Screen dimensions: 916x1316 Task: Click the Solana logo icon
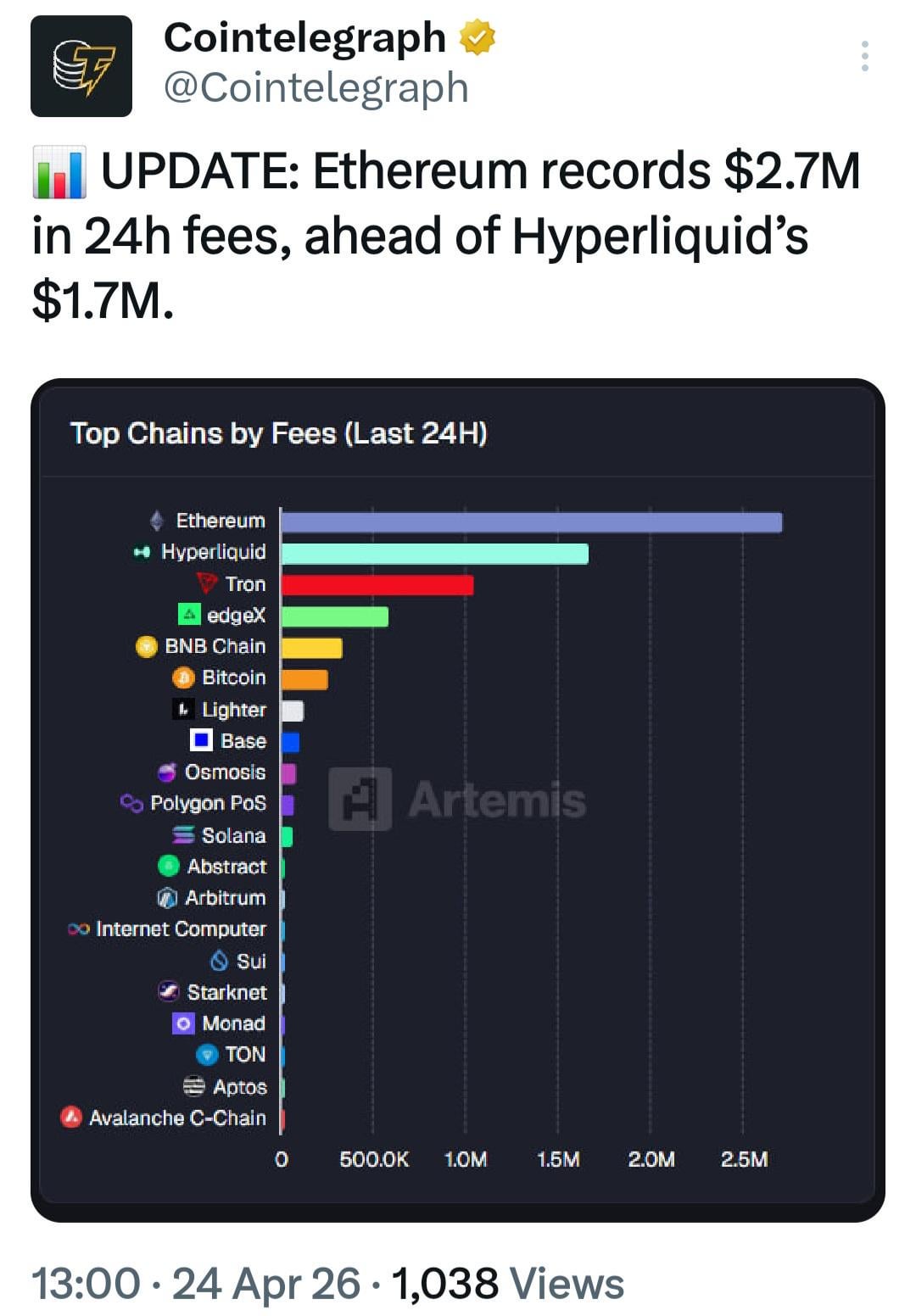coord(183,835)
